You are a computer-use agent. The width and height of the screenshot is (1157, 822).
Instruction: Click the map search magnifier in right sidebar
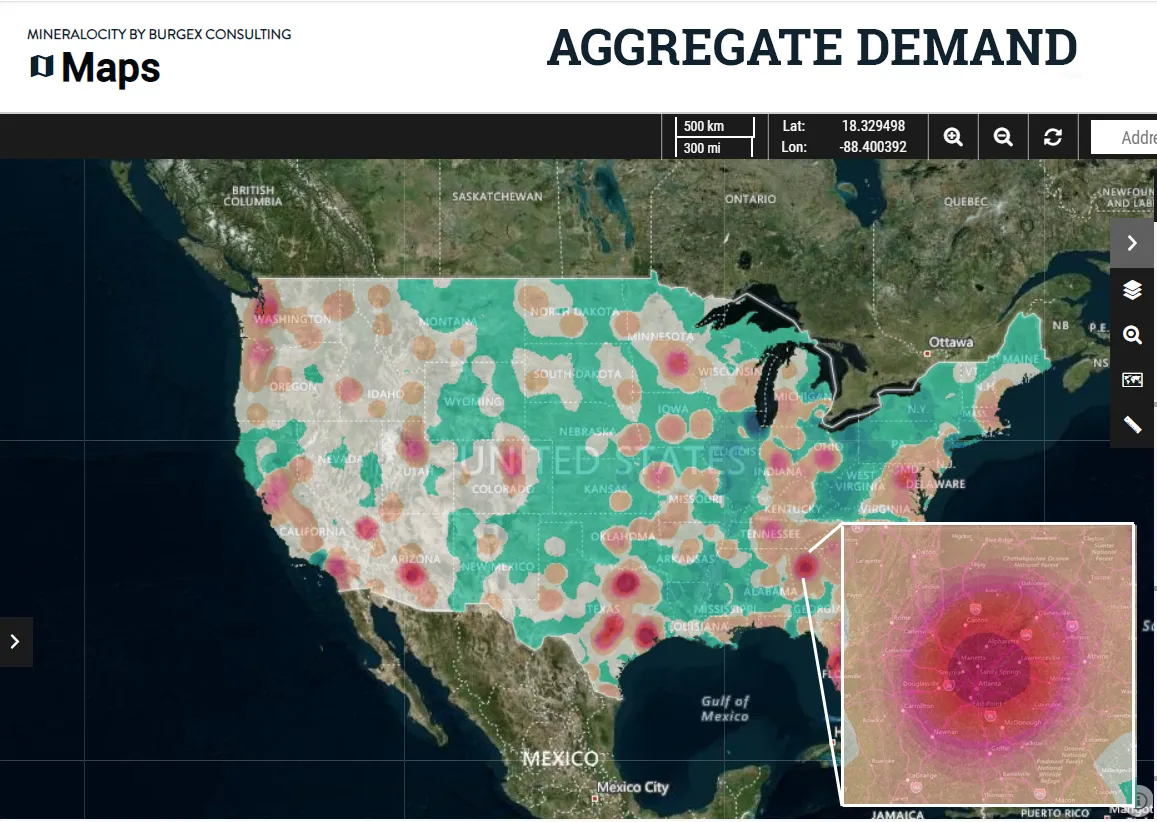[1132, 335]
